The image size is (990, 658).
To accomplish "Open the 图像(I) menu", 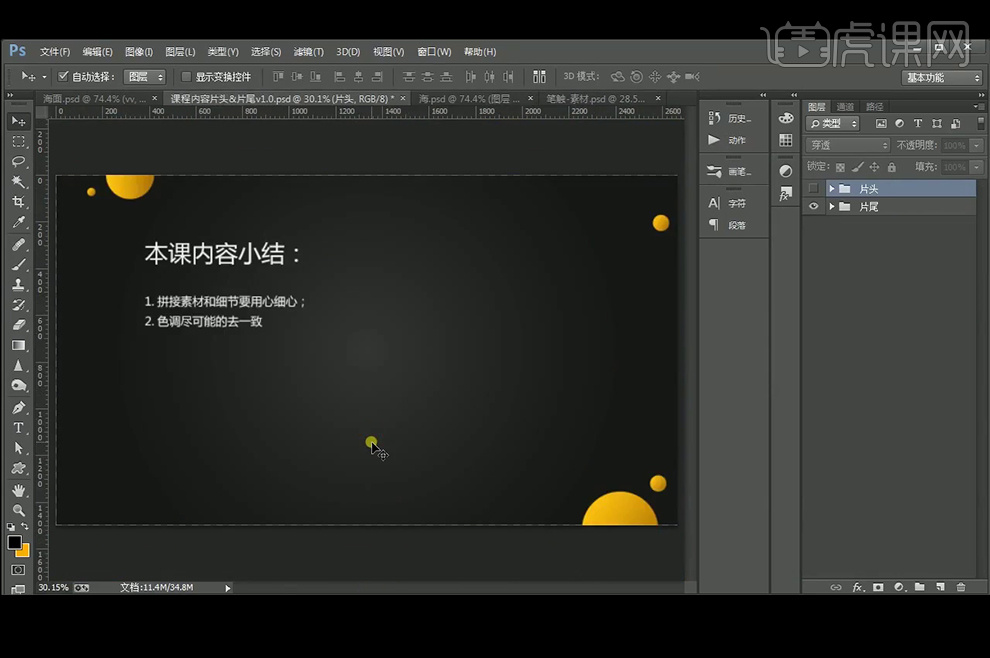I will click(138, 52).
